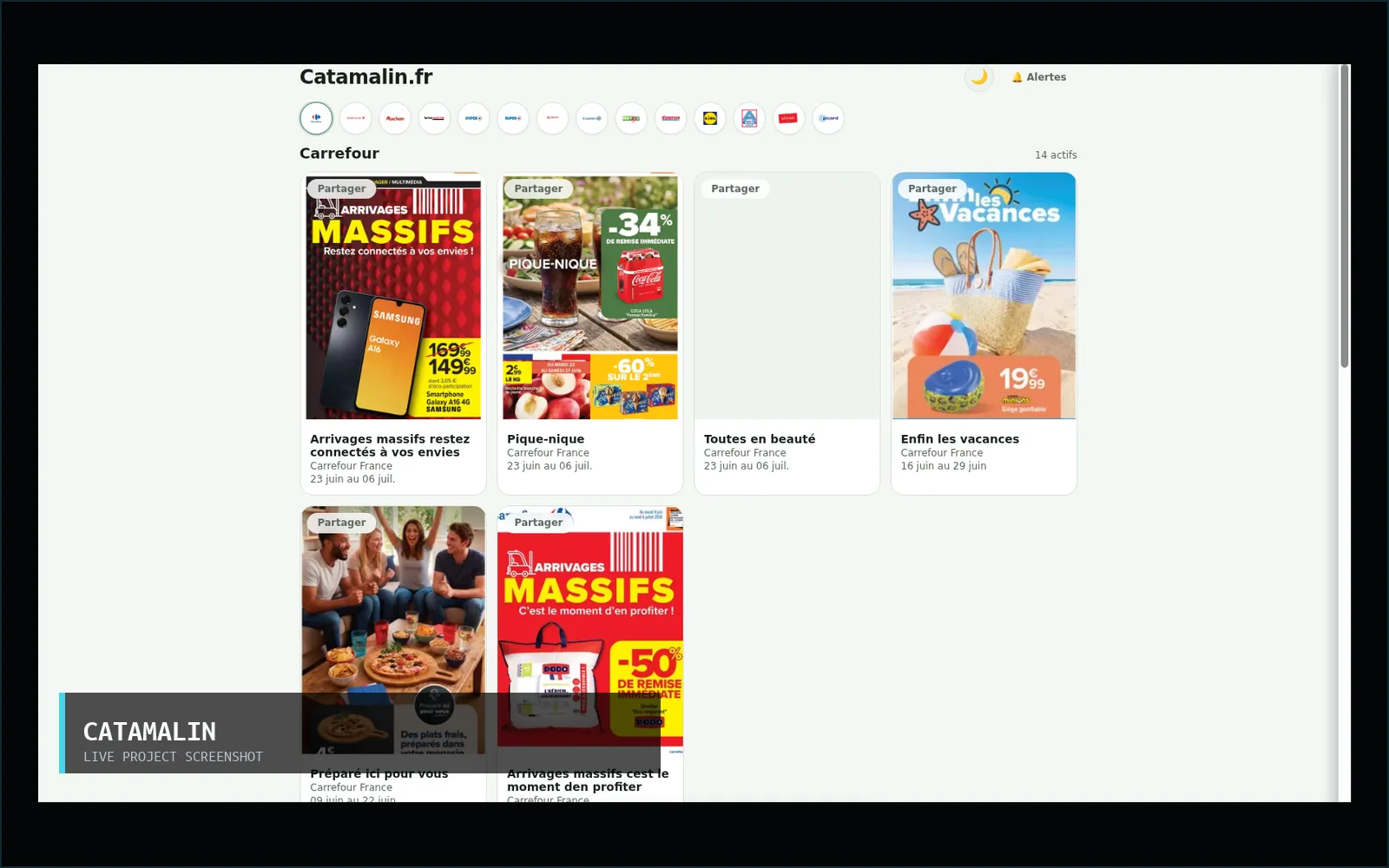This screenshot has height=868, width=1389.
Task: Open the 'Enfin les vacances' catalogue title
Action: tap(960, 439)
